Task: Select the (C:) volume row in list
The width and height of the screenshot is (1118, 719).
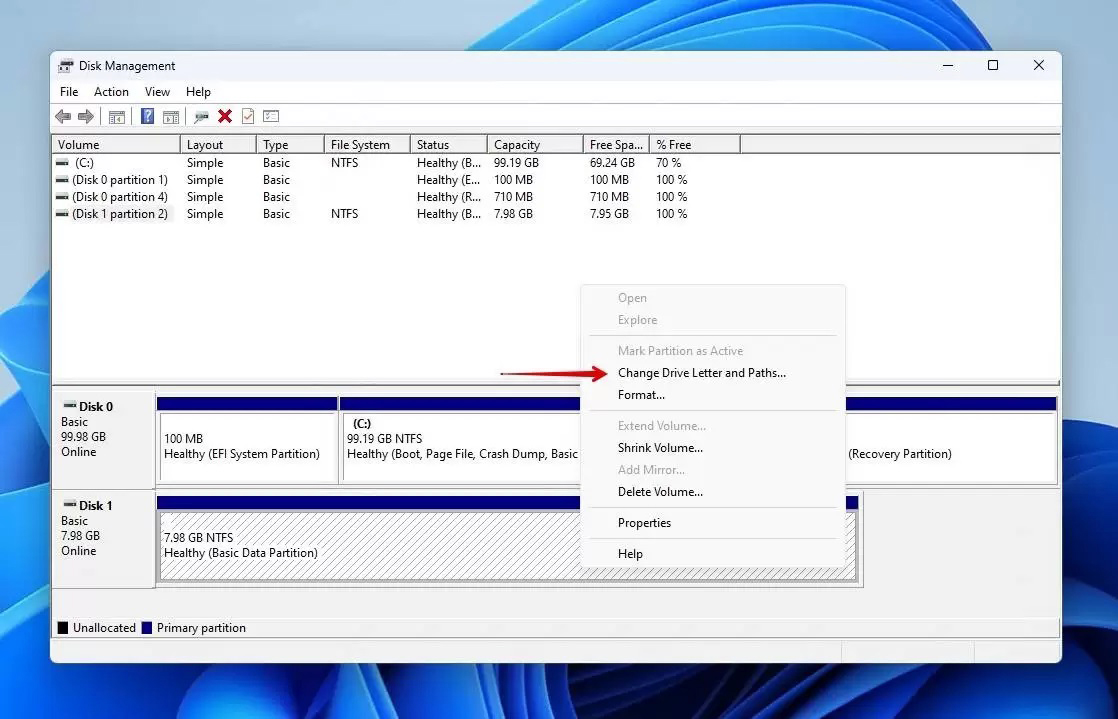Action: coord(84,163)
